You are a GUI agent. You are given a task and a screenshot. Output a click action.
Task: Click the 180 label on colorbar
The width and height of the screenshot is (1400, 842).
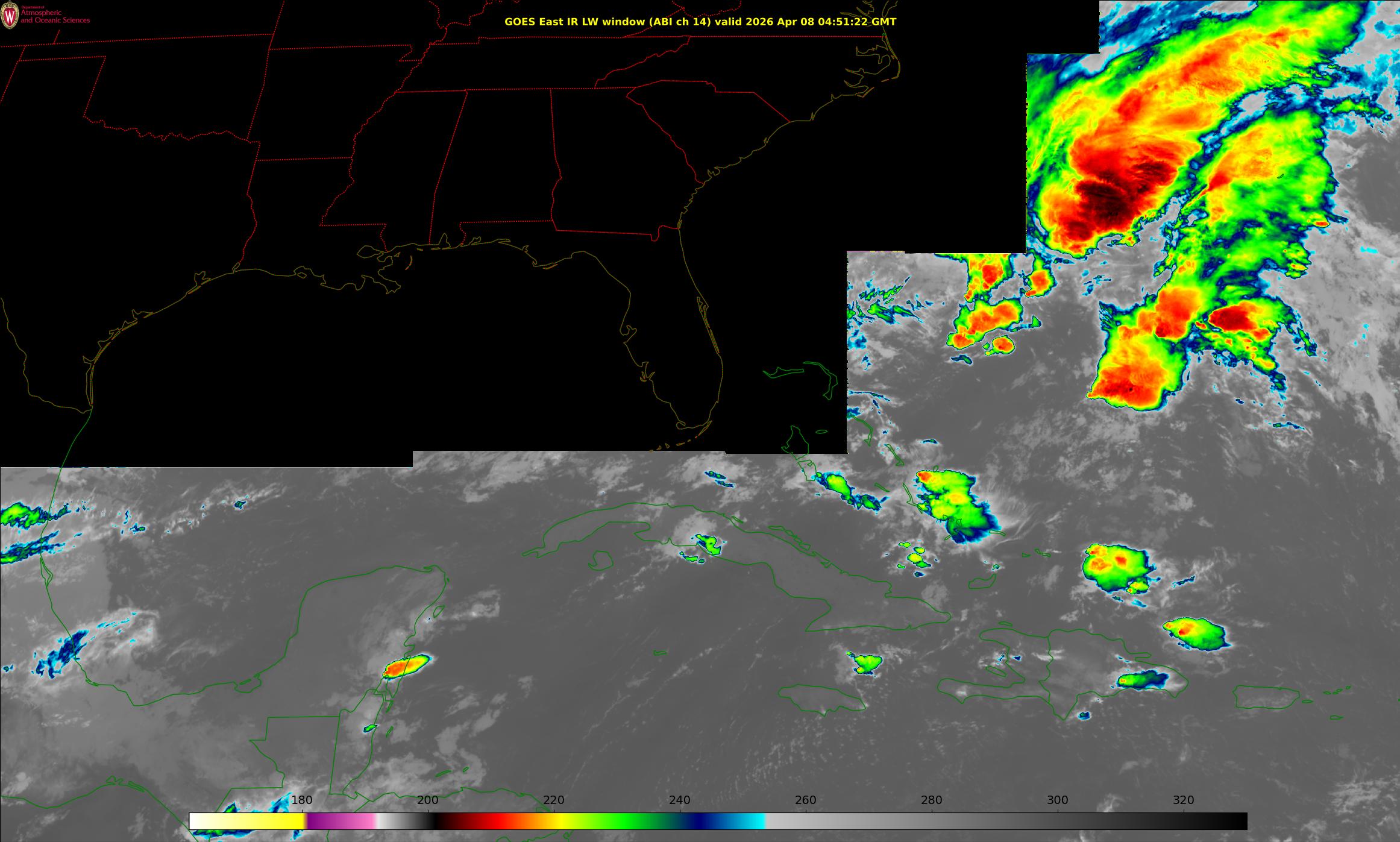pyautogui.click(x=301, y=800)
